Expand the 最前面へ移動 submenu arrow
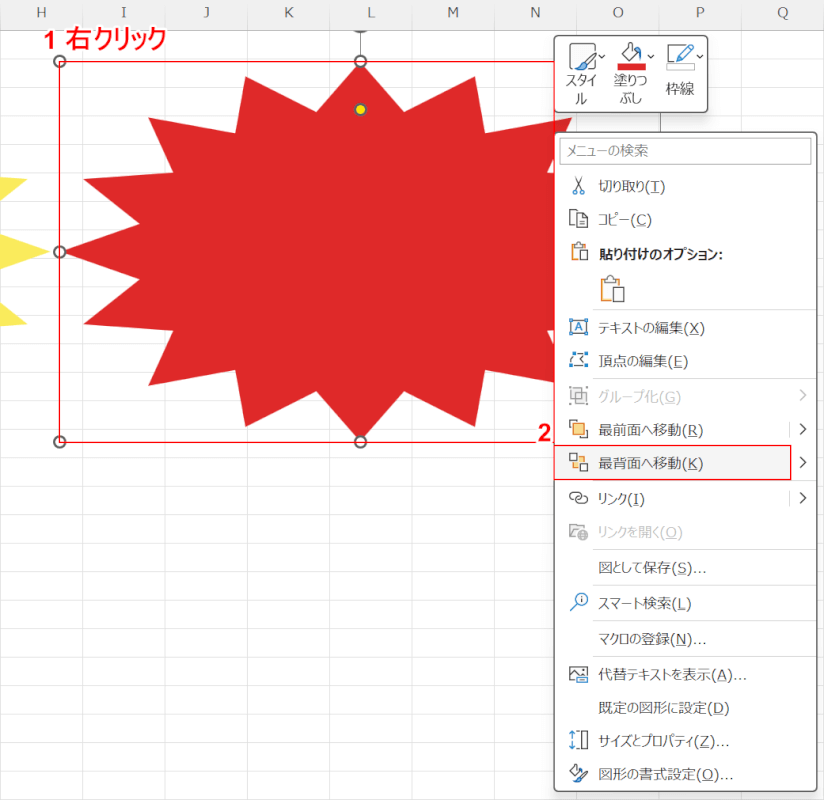This screenshot has width=824, height=800. tap(802, 429)
